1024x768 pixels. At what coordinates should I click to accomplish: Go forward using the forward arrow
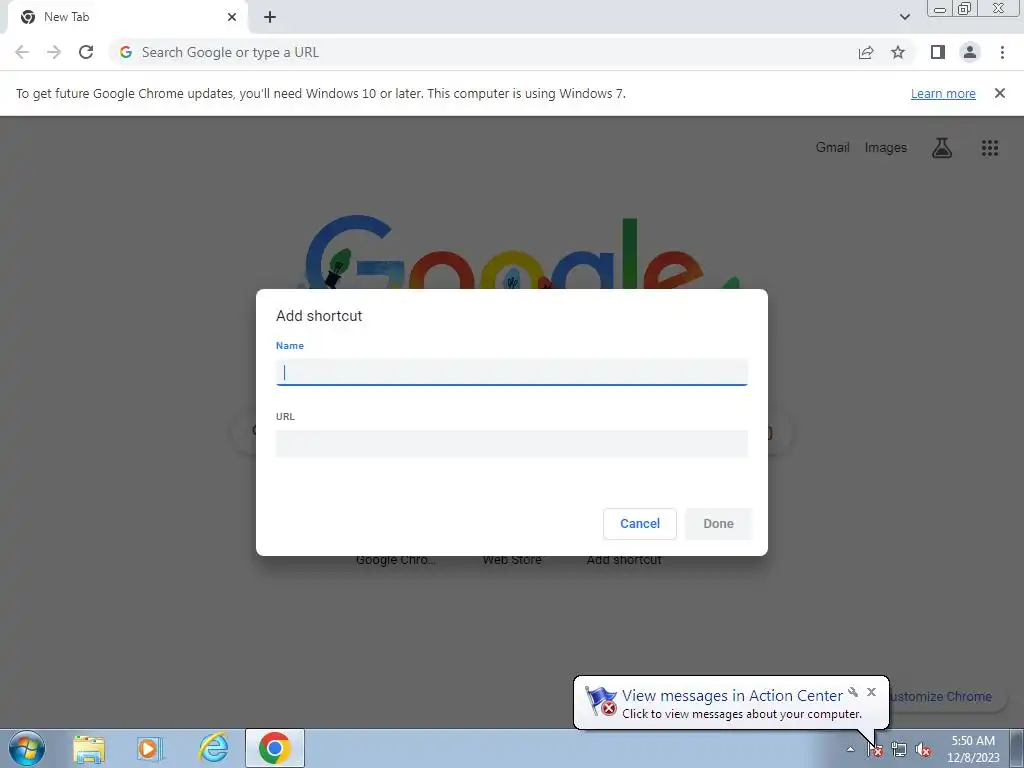(x=54, y=52)
